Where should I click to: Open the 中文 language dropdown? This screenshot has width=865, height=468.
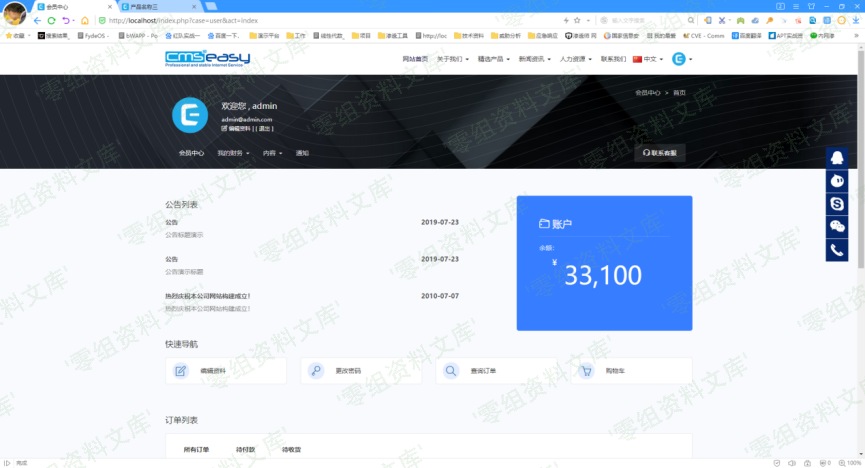(x=648, y=59)
